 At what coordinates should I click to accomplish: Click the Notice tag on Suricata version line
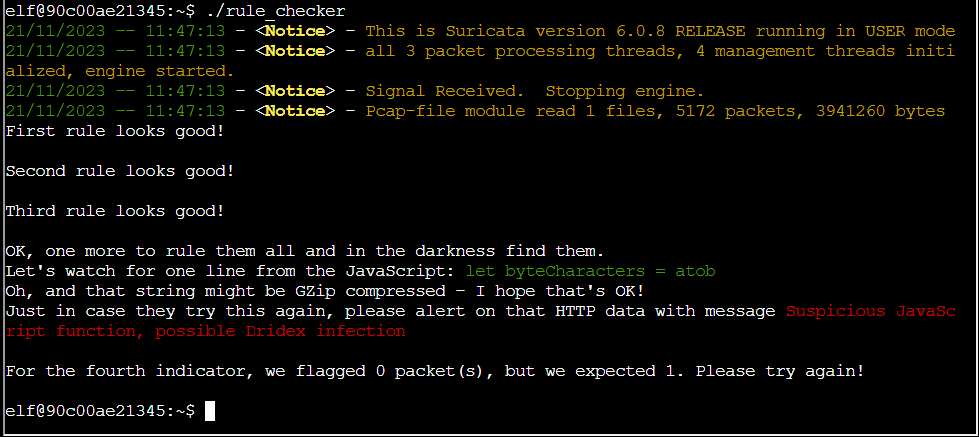click(x=295, y=31)
